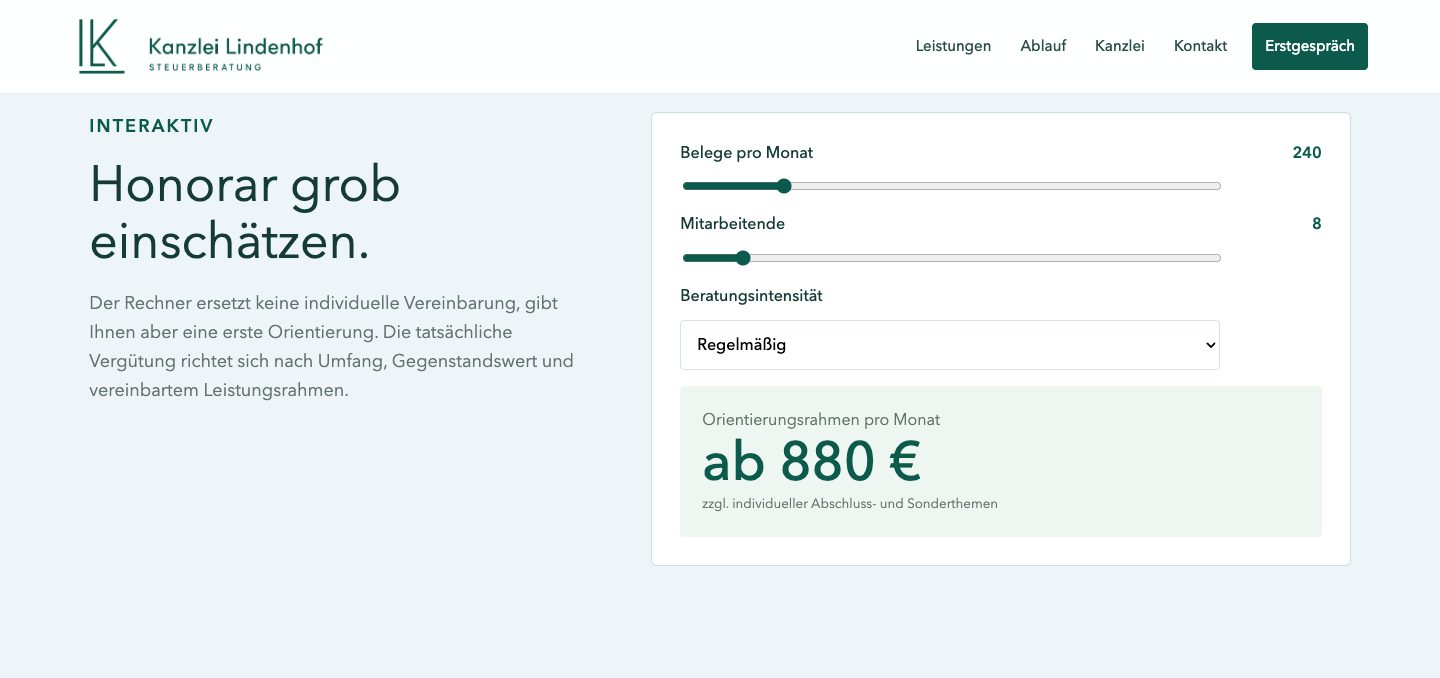This screenshot has height=678, width=1440.
Task: Click the dropdown chevron beside Regelmäßig
Action: (1210, 345)
